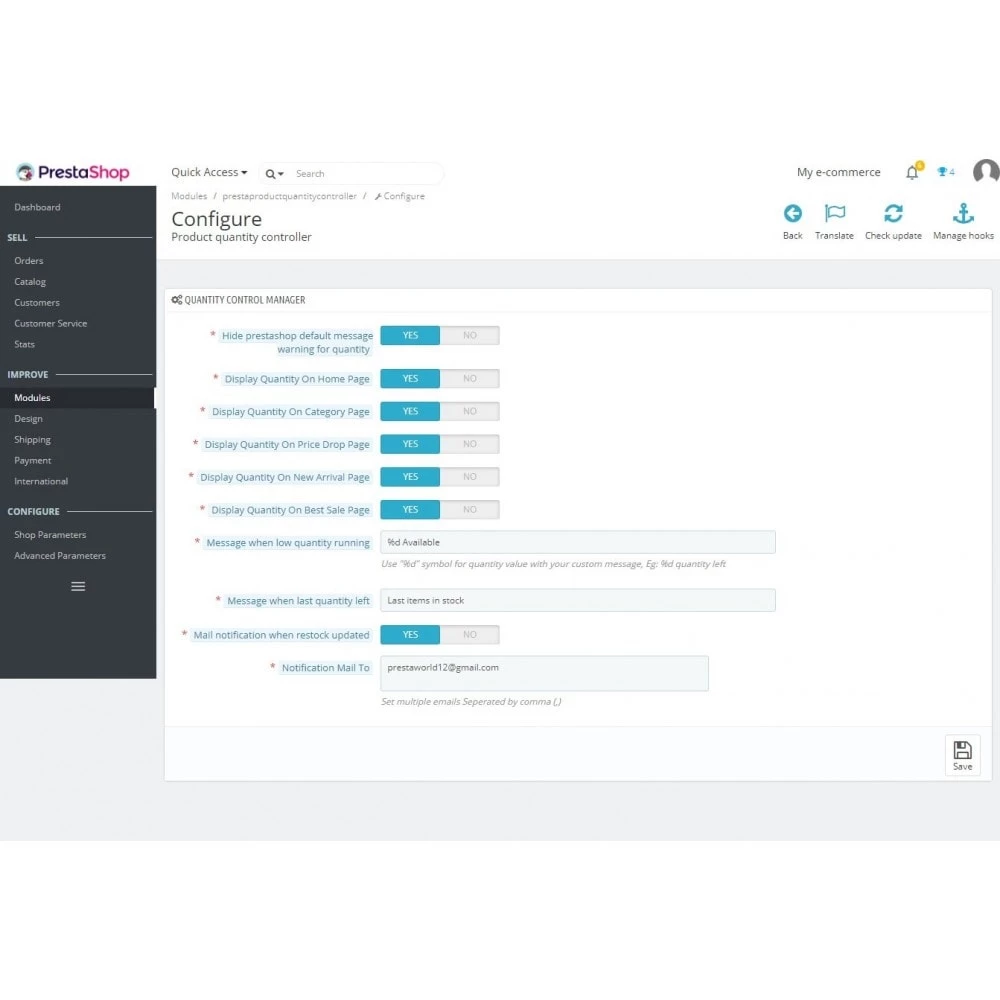1000x1000 pixels.
Task: Switch Display Quantity On Category Page to NO
Action: pos(469,411)
